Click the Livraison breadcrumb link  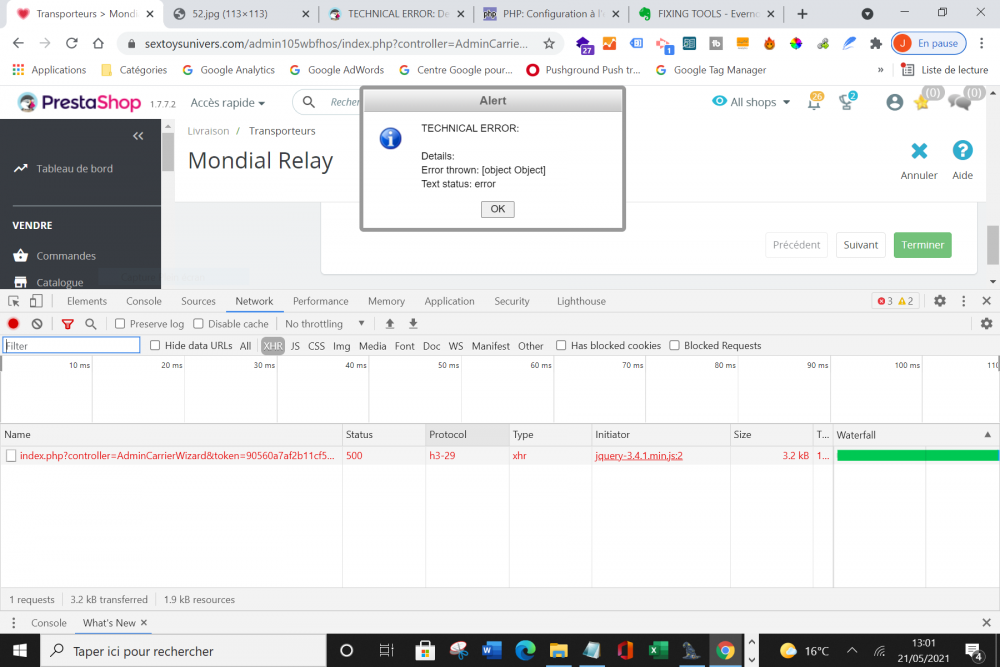click(x=208, y=131)
